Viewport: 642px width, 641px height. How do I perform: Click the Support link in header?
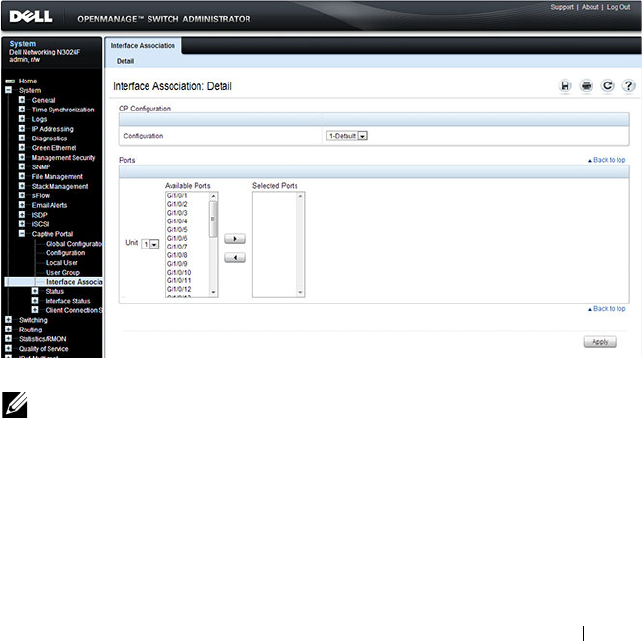pyautogui.click(x=562, y=7)
